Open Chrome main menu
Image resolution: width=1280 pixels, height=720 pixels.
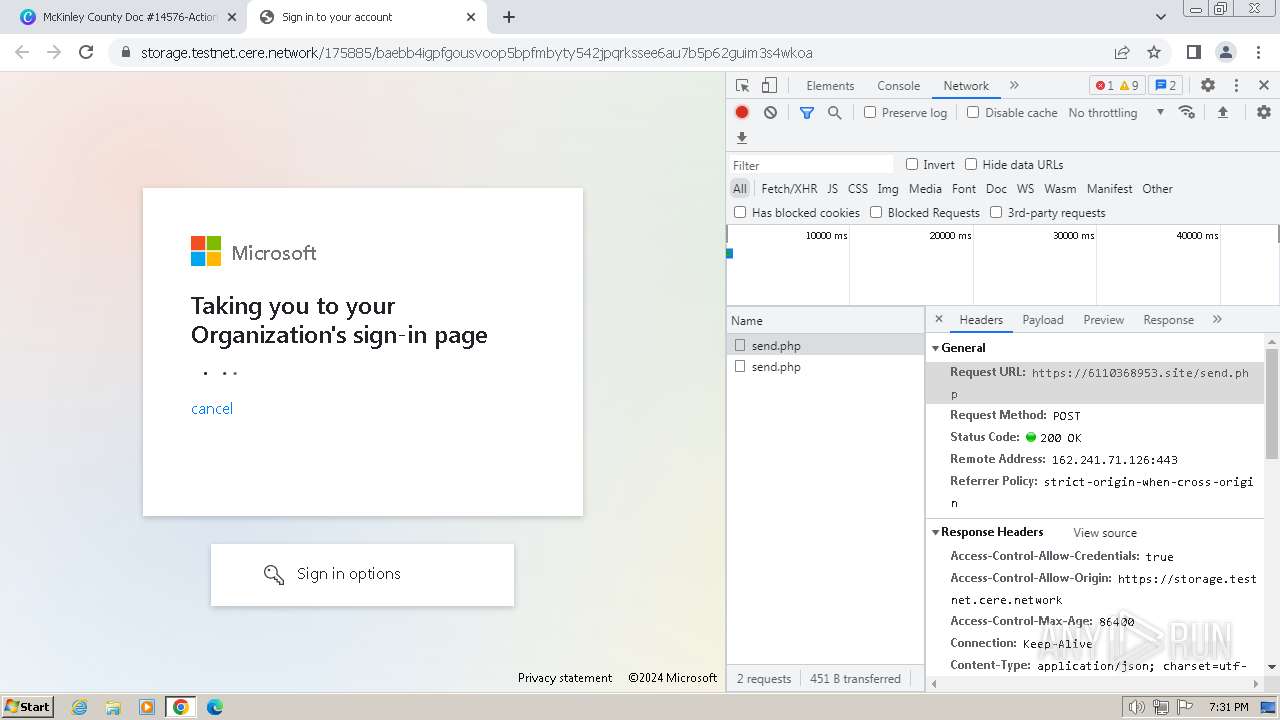1258,52
